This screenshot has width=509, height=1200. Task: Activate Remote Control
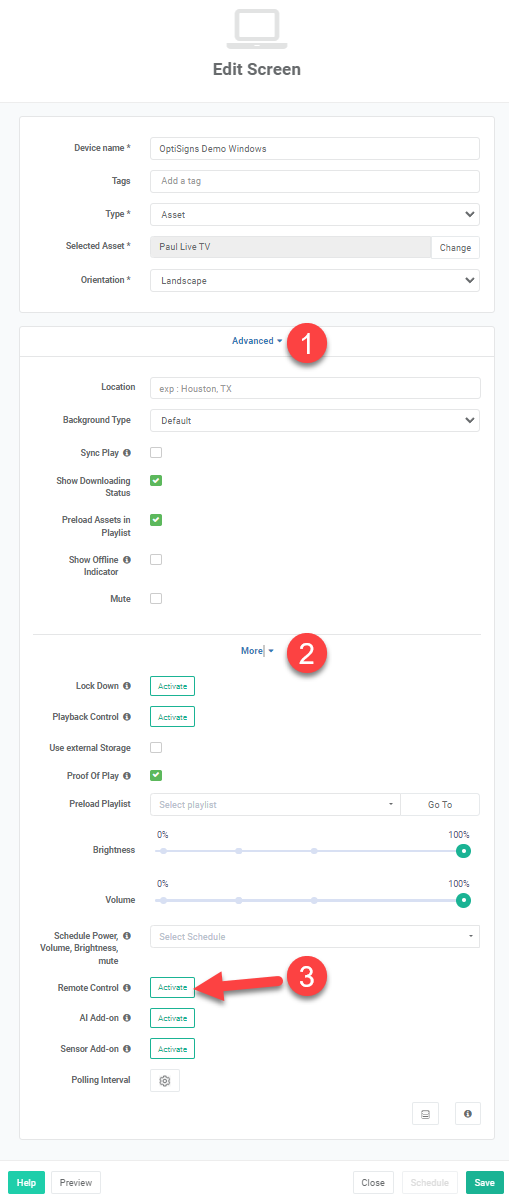pos(172,987)
